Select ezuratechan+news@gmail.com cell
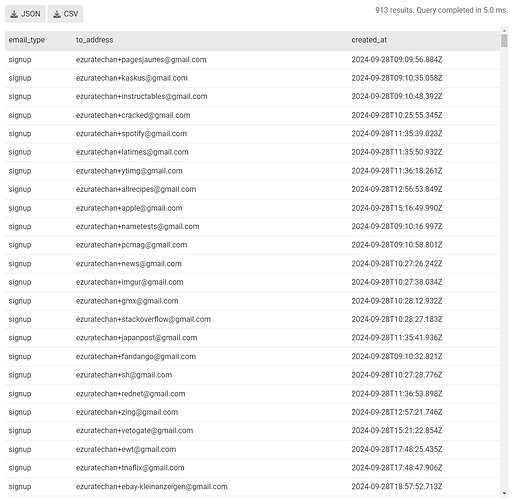Image resolution: width=513 pixels, height=500 pixels. (x=129, y=264)
